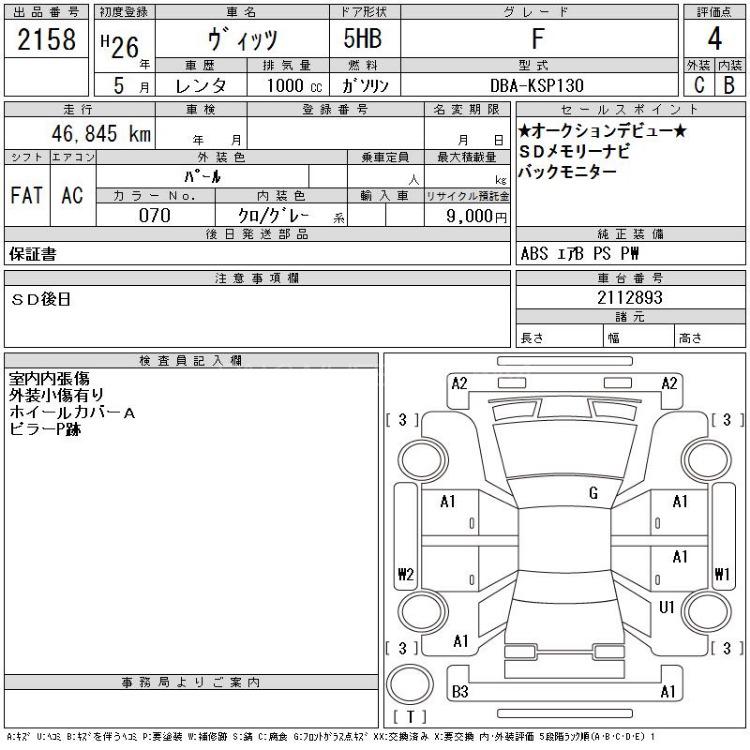The width and height of the screenshot is (750, 750).
Task: Click the color number 070 field
Action: 155,215
